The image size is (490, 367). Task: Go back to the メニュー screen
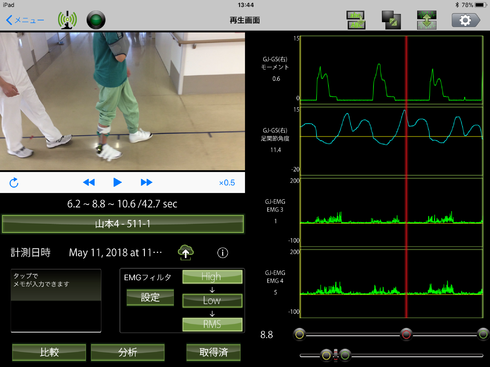click(x=25, y=20)
